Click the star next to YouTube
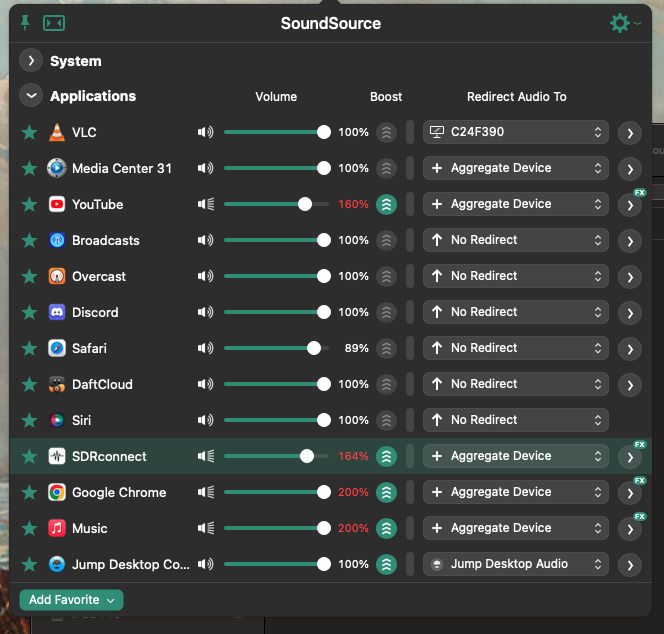 click(x=29, y=204)
